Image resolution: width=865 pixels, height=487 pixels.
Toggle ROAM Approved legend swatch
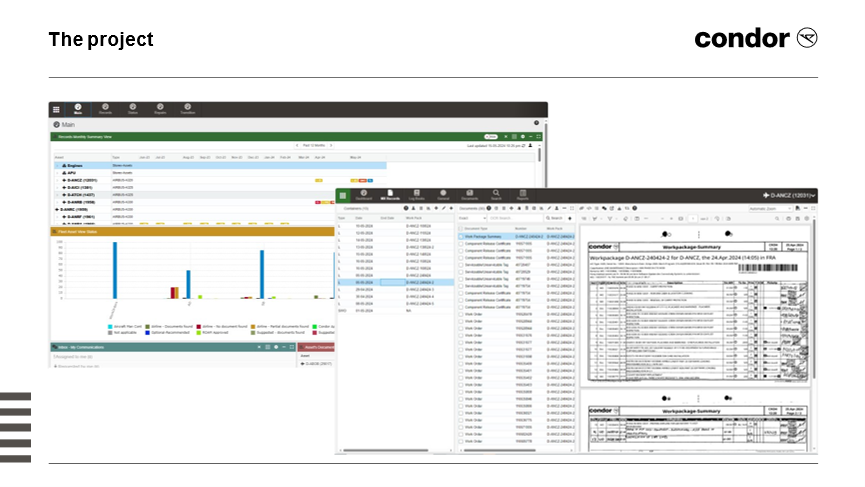[199, 333]
